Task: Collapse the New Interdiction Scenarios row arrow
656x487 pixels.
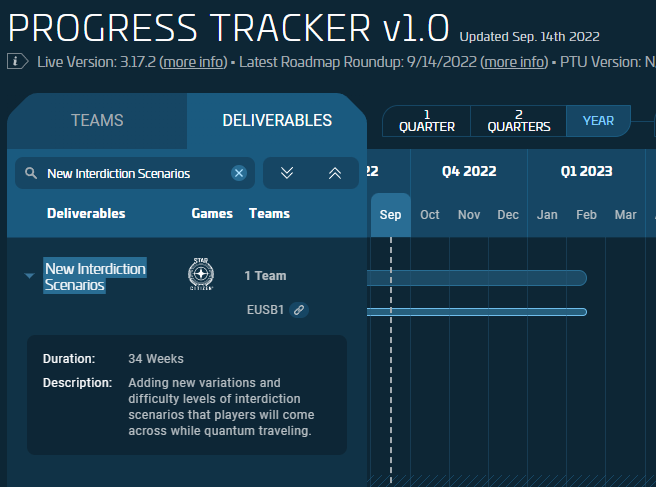Action: [29, 276]
